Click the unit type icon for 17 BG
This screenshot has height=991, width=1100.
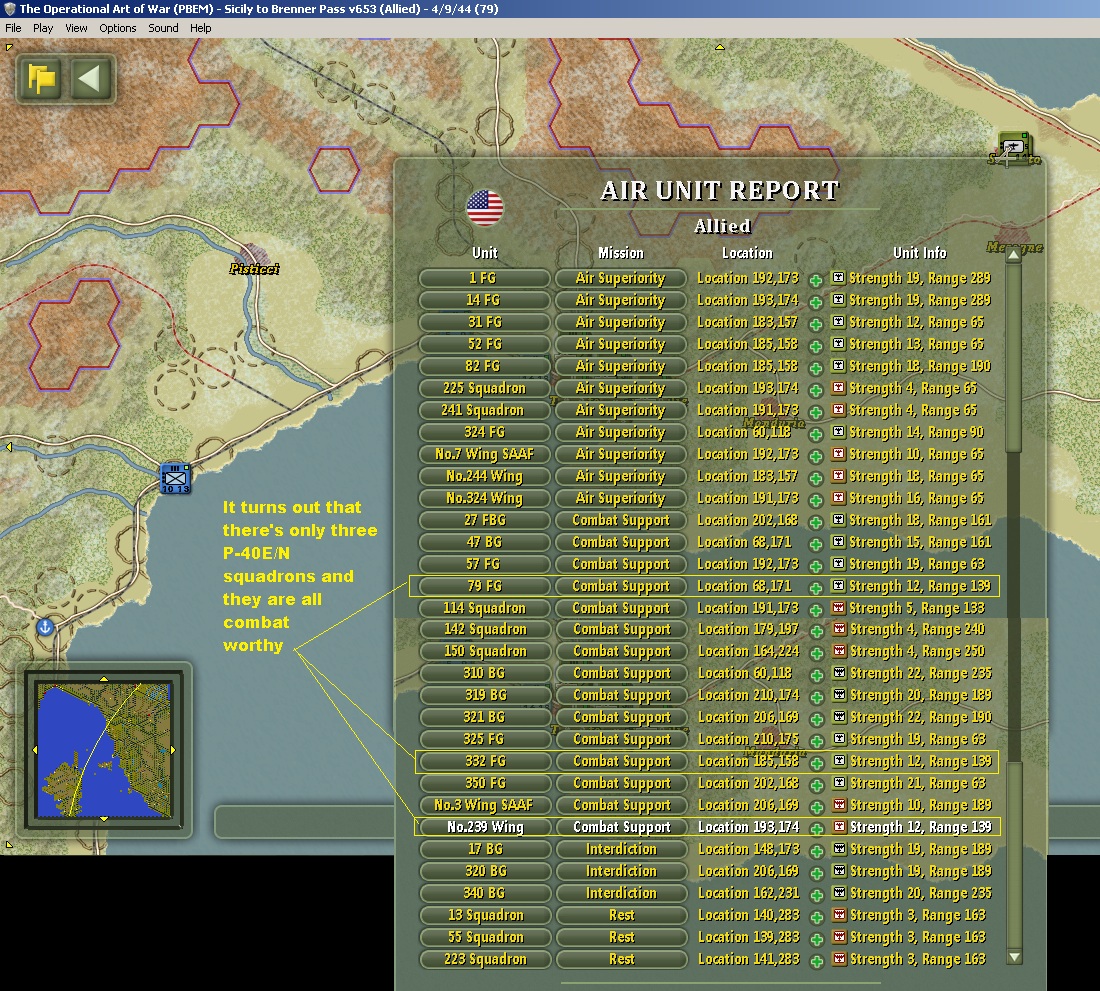click(x=839, y=848)
